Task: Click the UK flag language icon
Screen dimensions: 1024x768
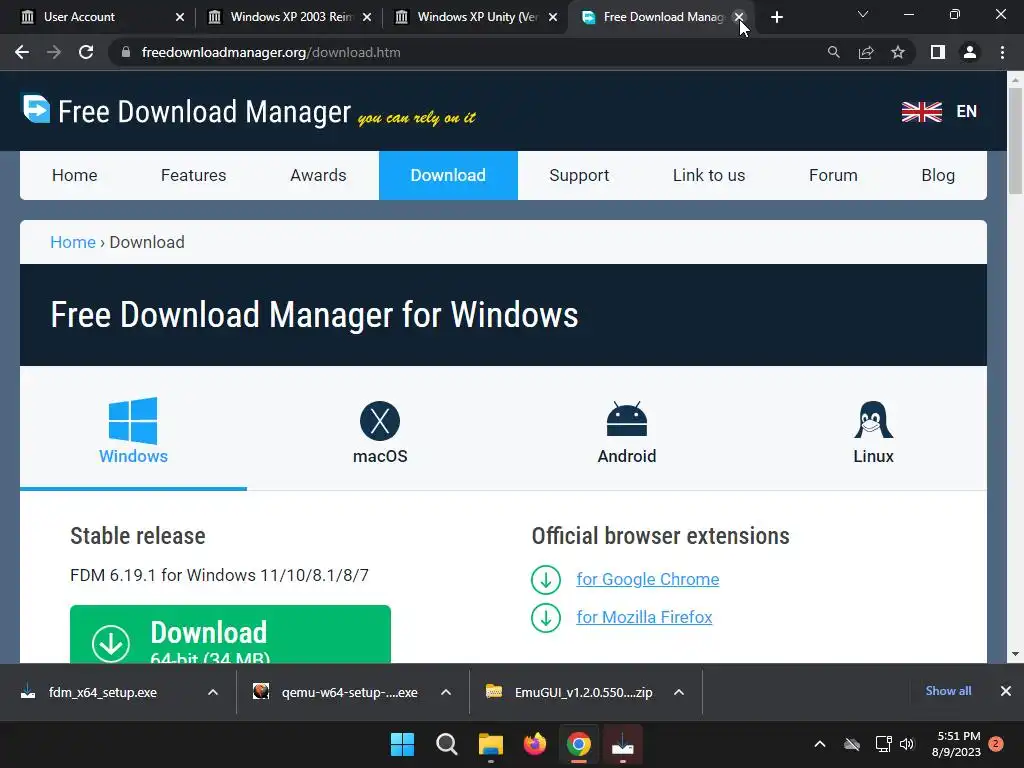Action: pos(921,112)
